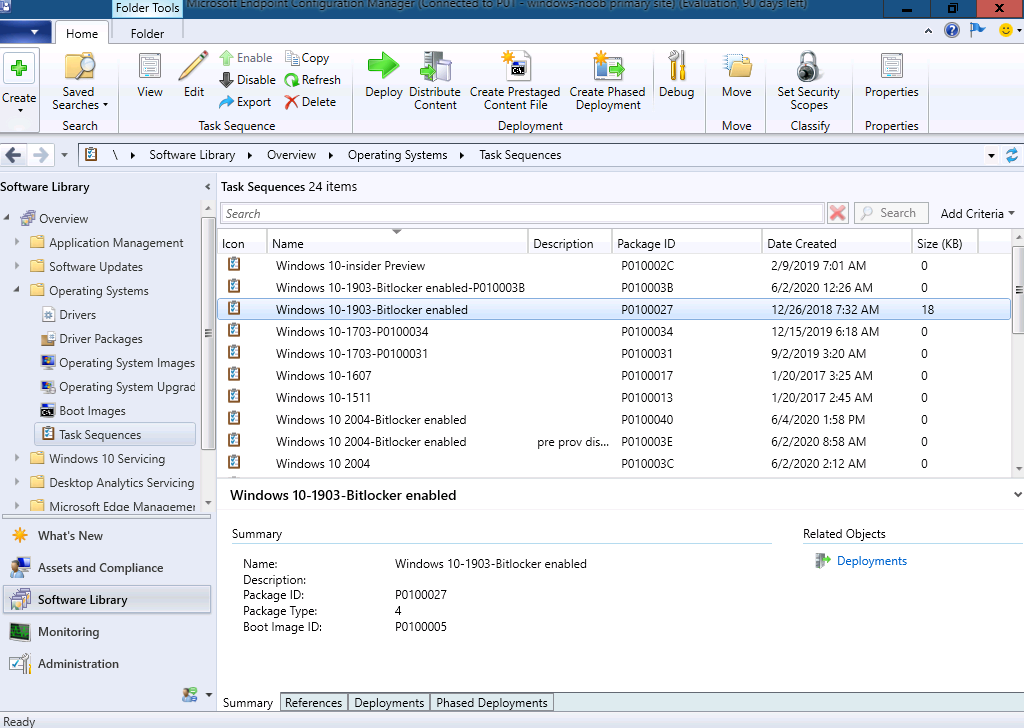Export the selected task sequence
The width and height of the screenshot is (1024, 728).
click(x=245, y=102)
